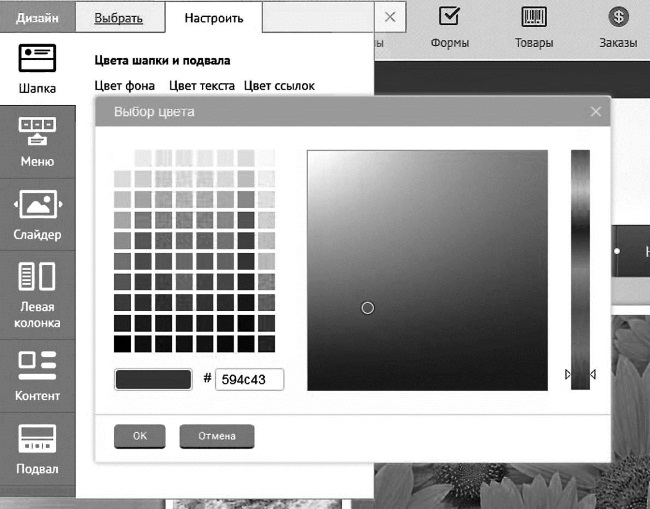
Task: Pick the bottom-right palette swatch
Action: click(267, 344)
